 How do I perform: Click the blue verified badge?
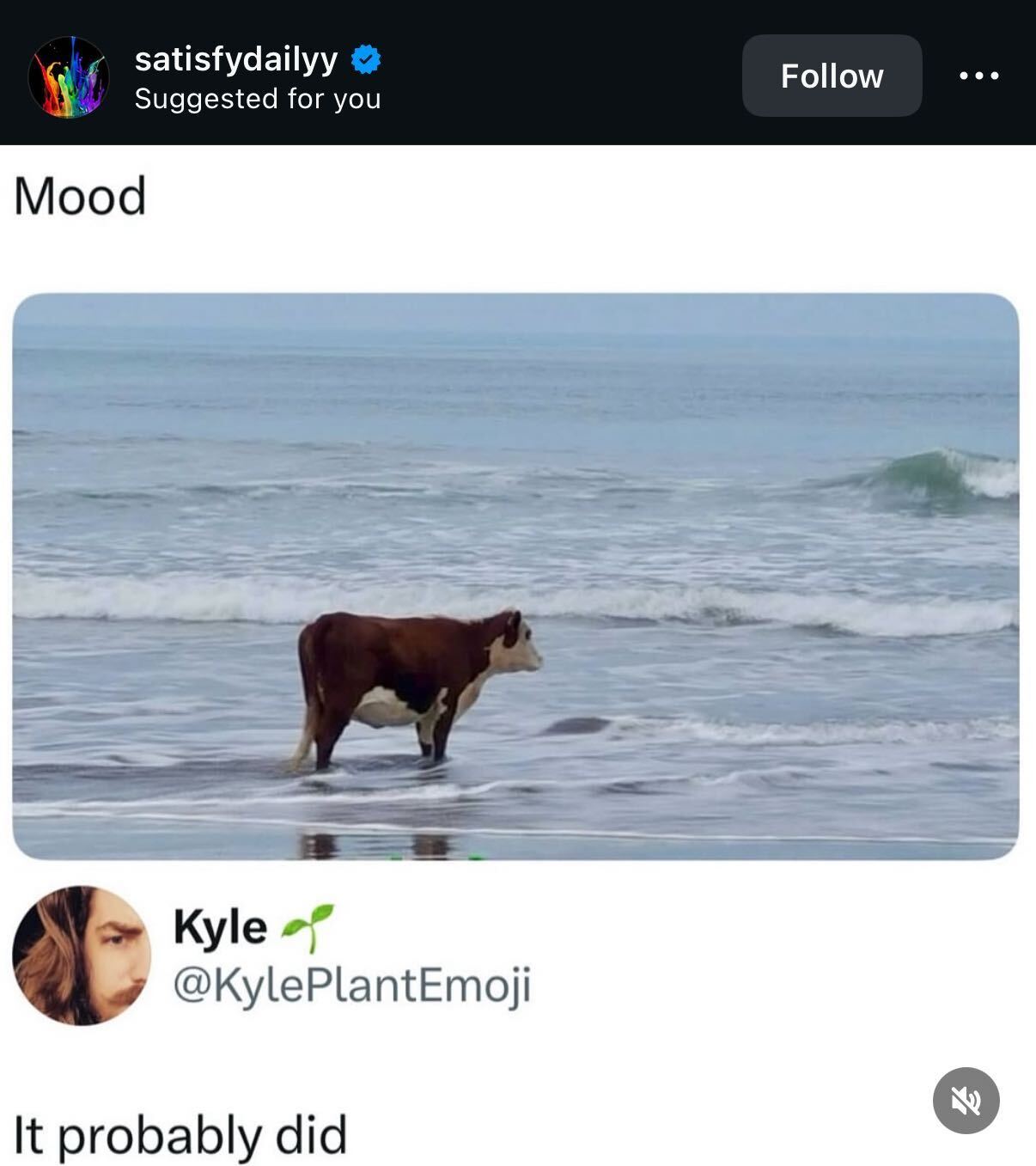(x=366, y=59)
